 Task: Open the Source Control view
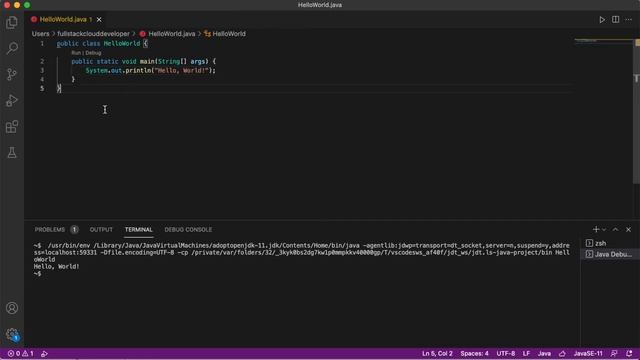coord(12,74)
